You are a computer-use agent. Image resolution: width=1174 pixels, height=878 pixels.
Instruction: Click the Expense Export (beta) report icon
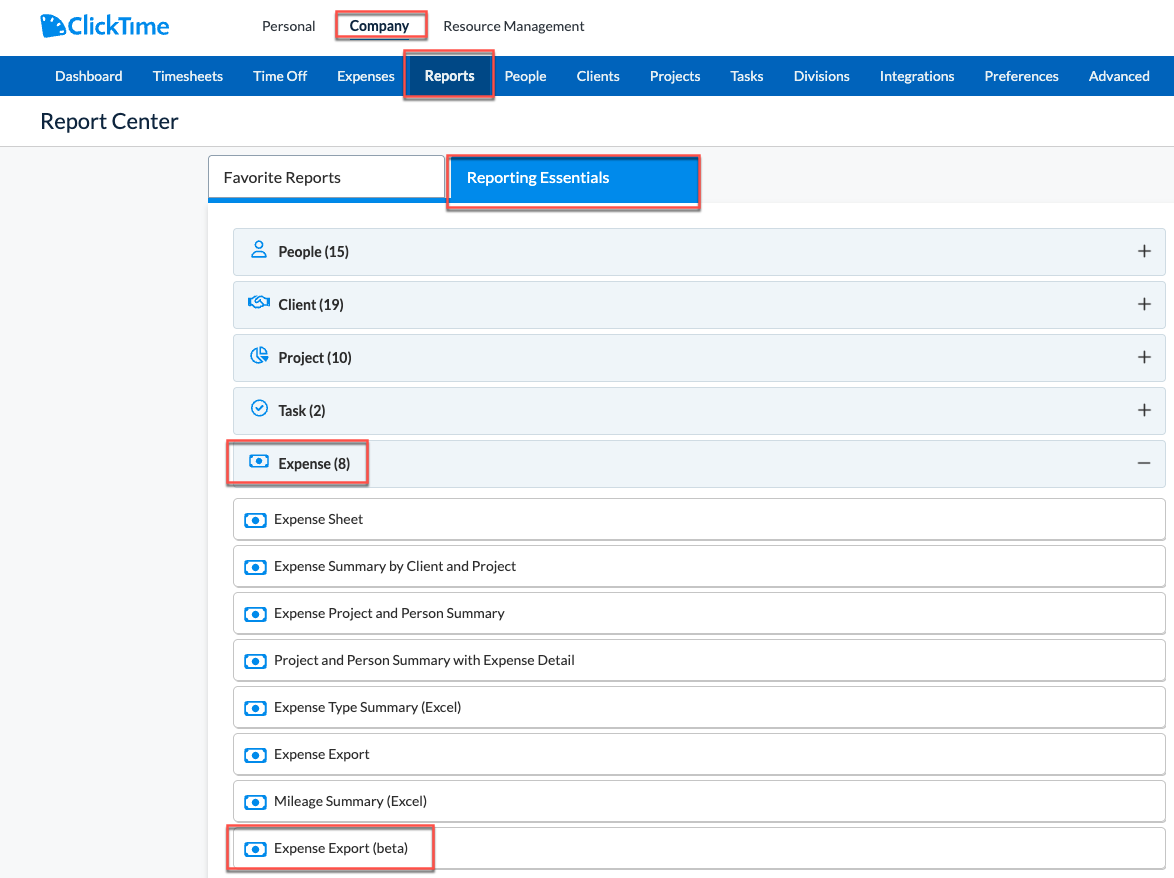(x=255, y=850)
